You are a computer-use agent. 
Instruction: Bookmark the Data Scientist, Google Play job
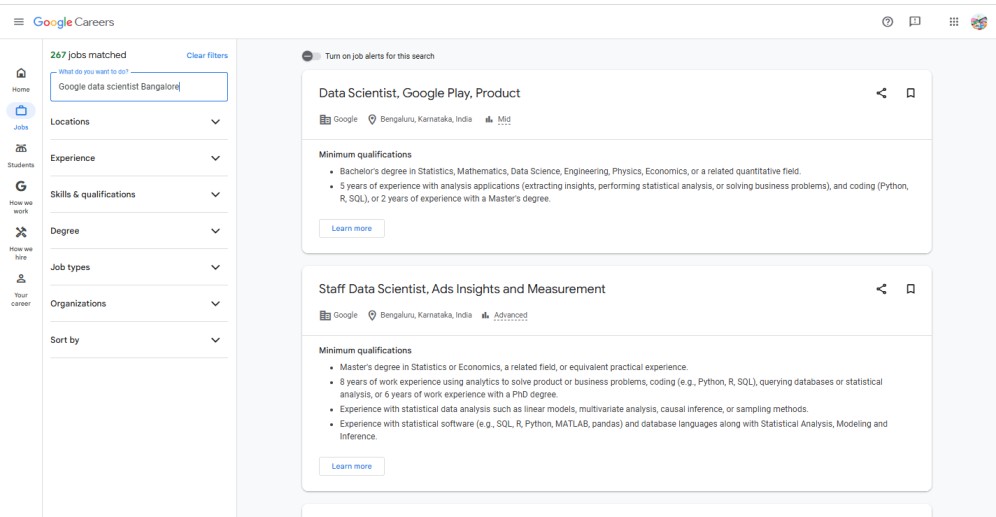pyautogui.click(x=910, y=93)
